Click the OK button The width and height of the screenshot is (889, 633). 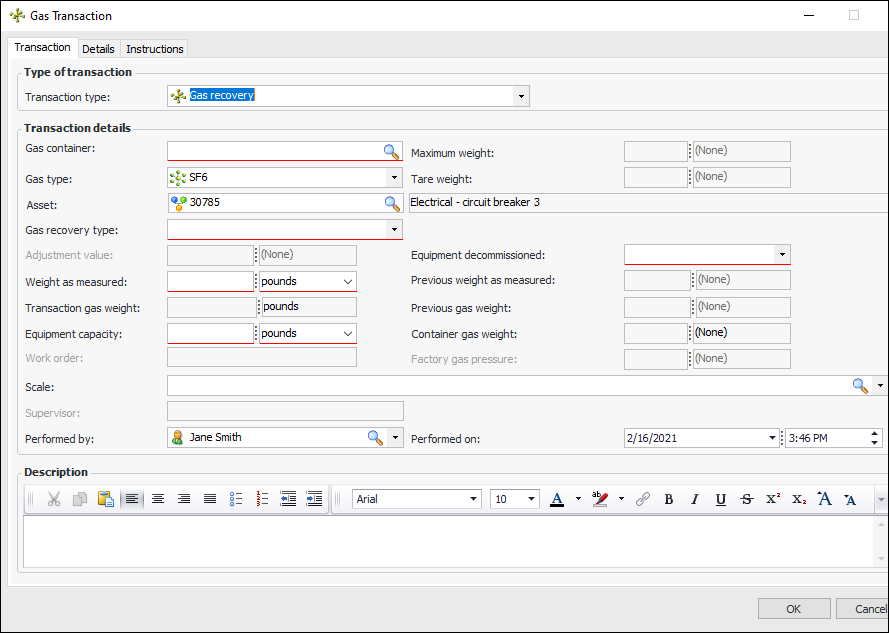(x=793, y=609)
